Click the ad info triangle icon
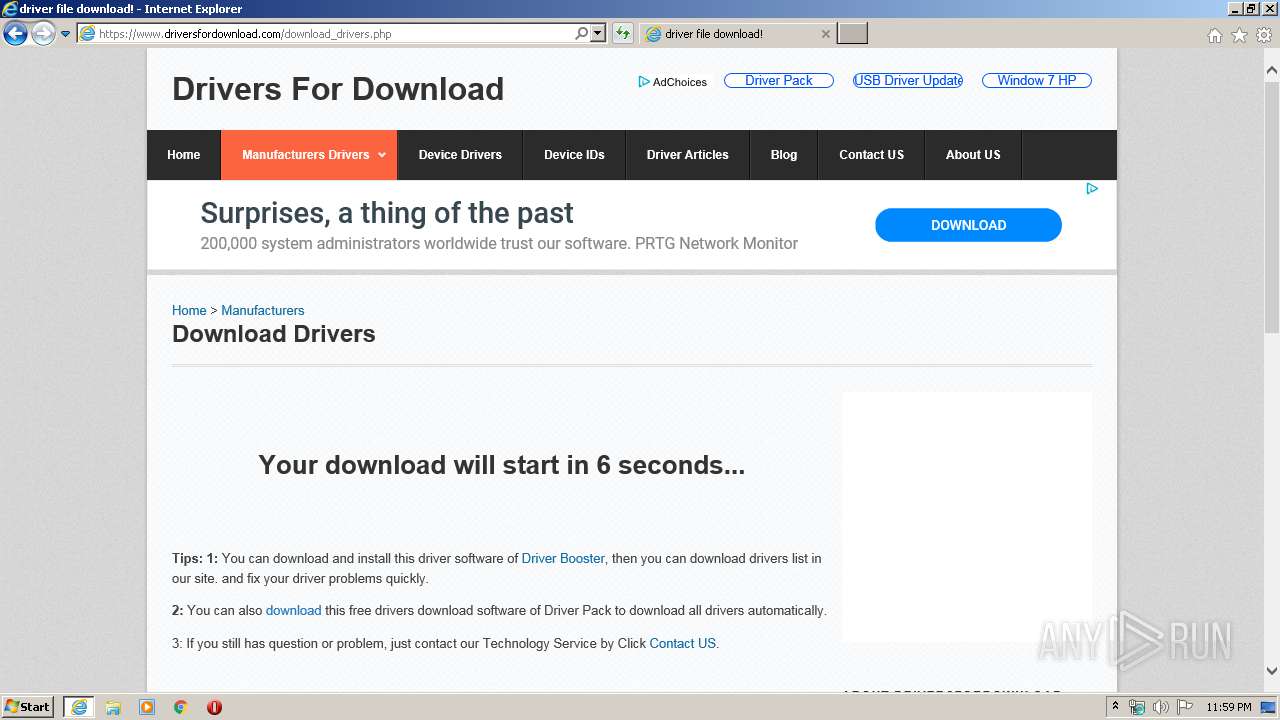 (x=1092, y=188)
